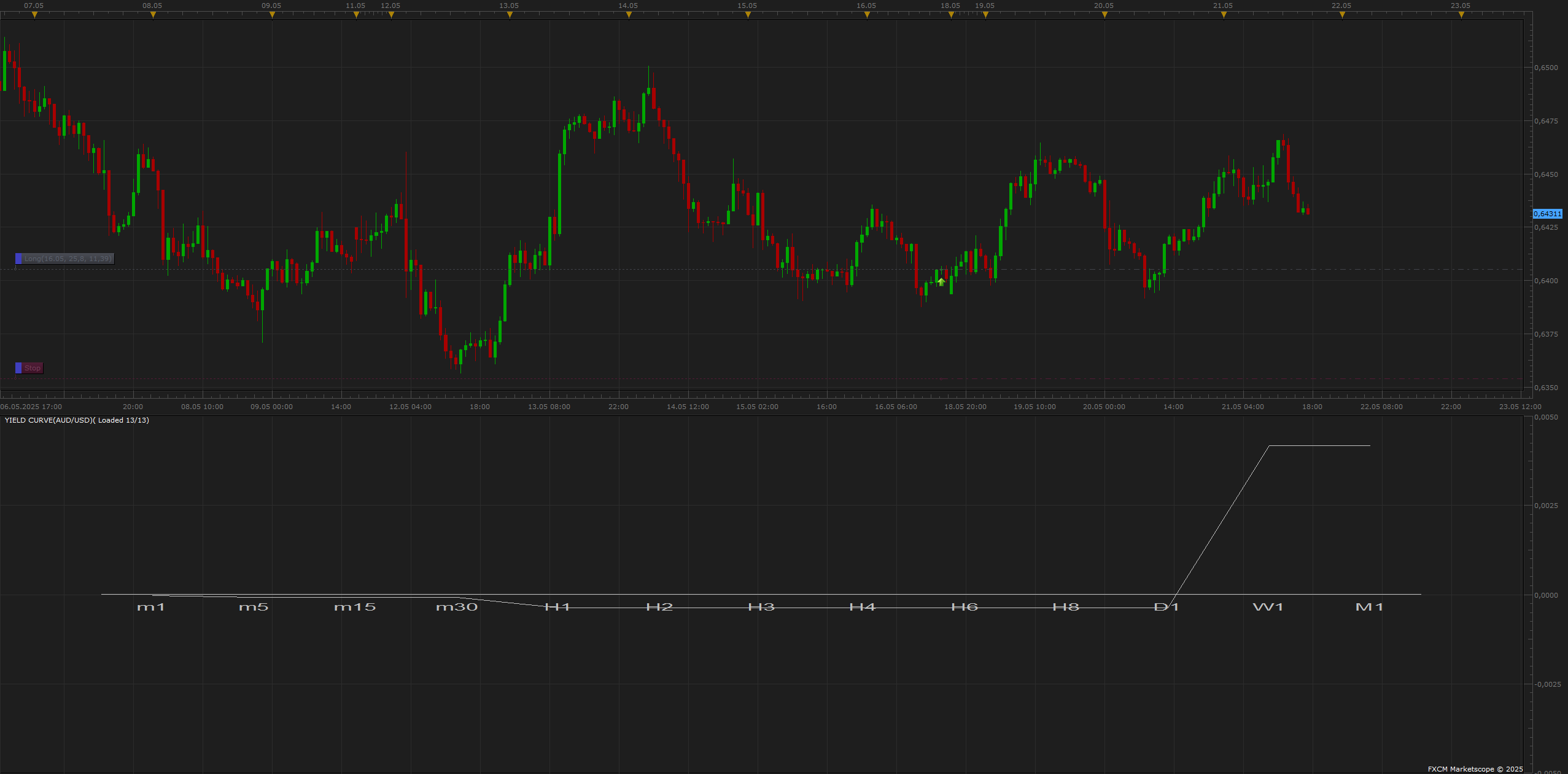Click the 09.05 day marker triangle
Screen dimensions: 1568x774
[x=272, y=15]
